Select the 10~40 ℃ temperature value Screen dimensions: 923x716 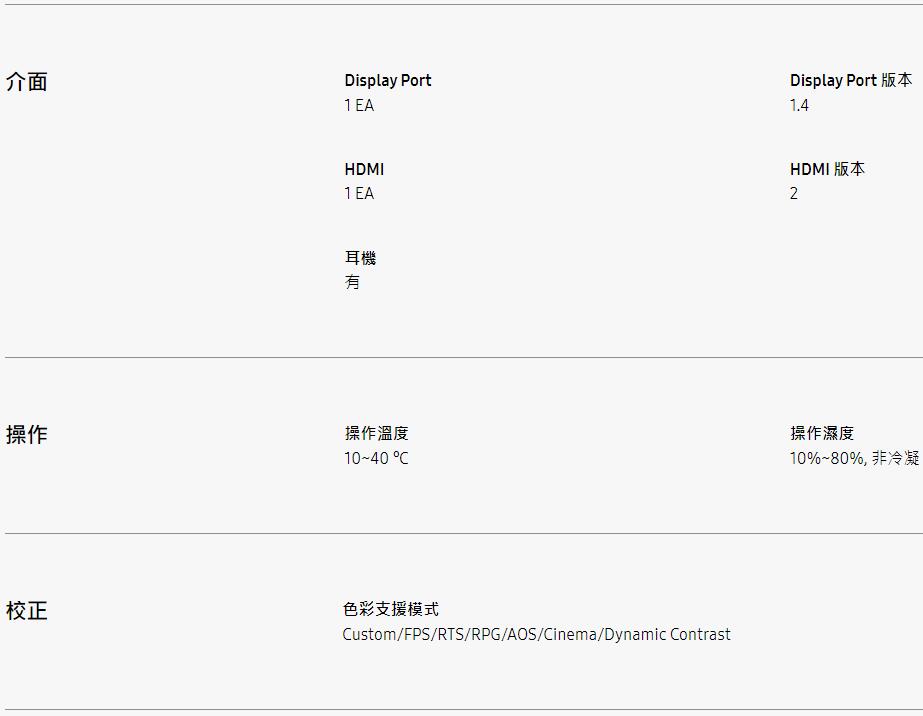[x=376, y=458]
